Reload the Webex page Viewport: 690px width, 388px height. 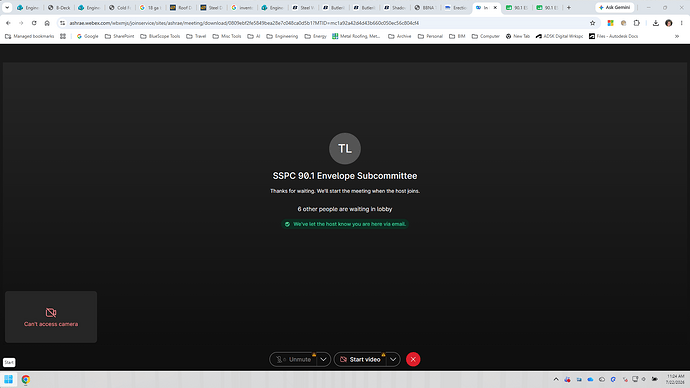[x=34, y=23]
